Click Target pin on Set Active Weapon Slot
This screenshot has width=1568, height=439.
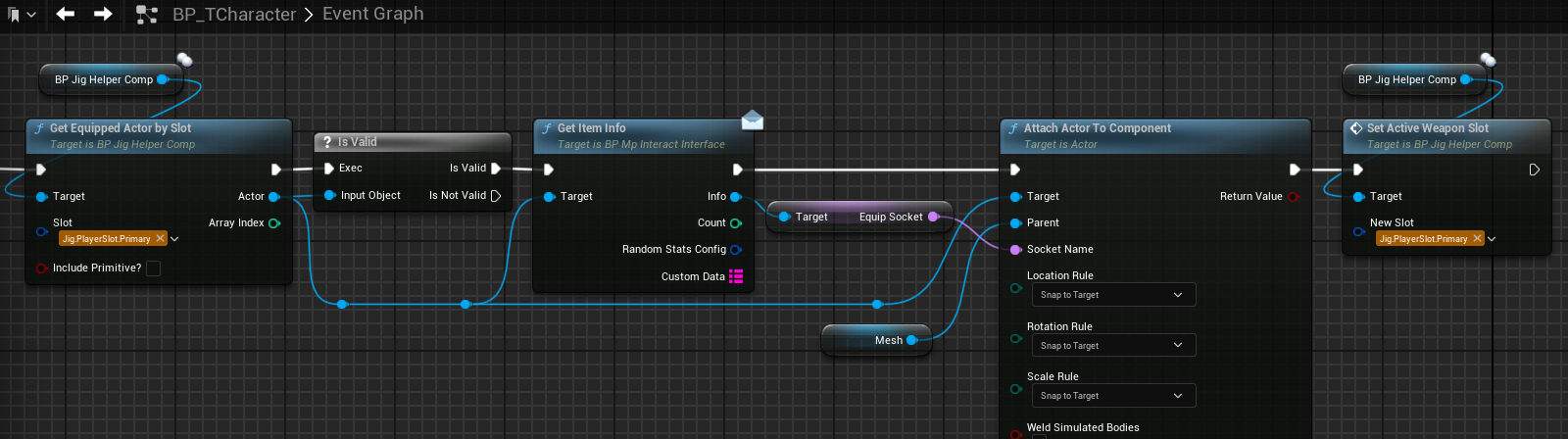pos(1358,197)
